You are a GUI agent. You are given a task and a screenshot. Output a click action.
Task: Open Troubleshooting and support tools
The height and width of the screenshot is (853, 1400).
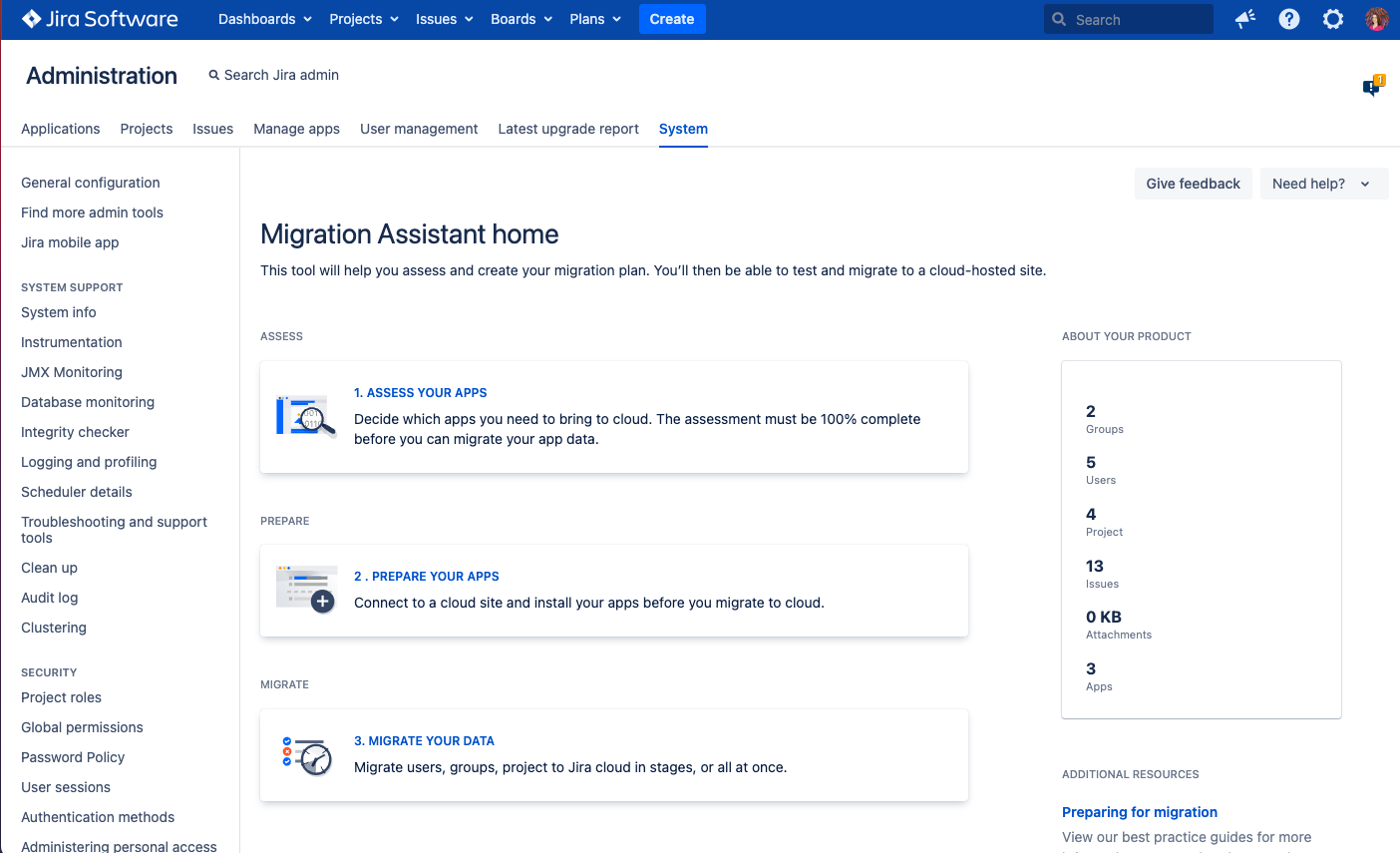tap(114, 530)
